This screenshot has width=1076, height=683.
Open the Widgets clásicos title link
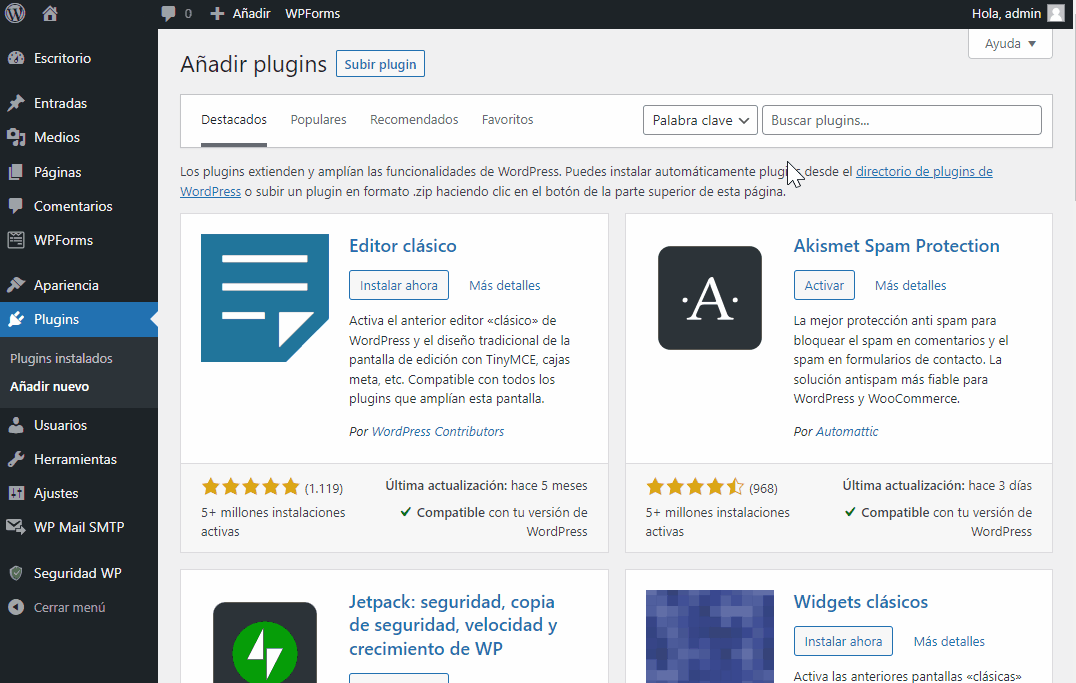coord(861,602)
